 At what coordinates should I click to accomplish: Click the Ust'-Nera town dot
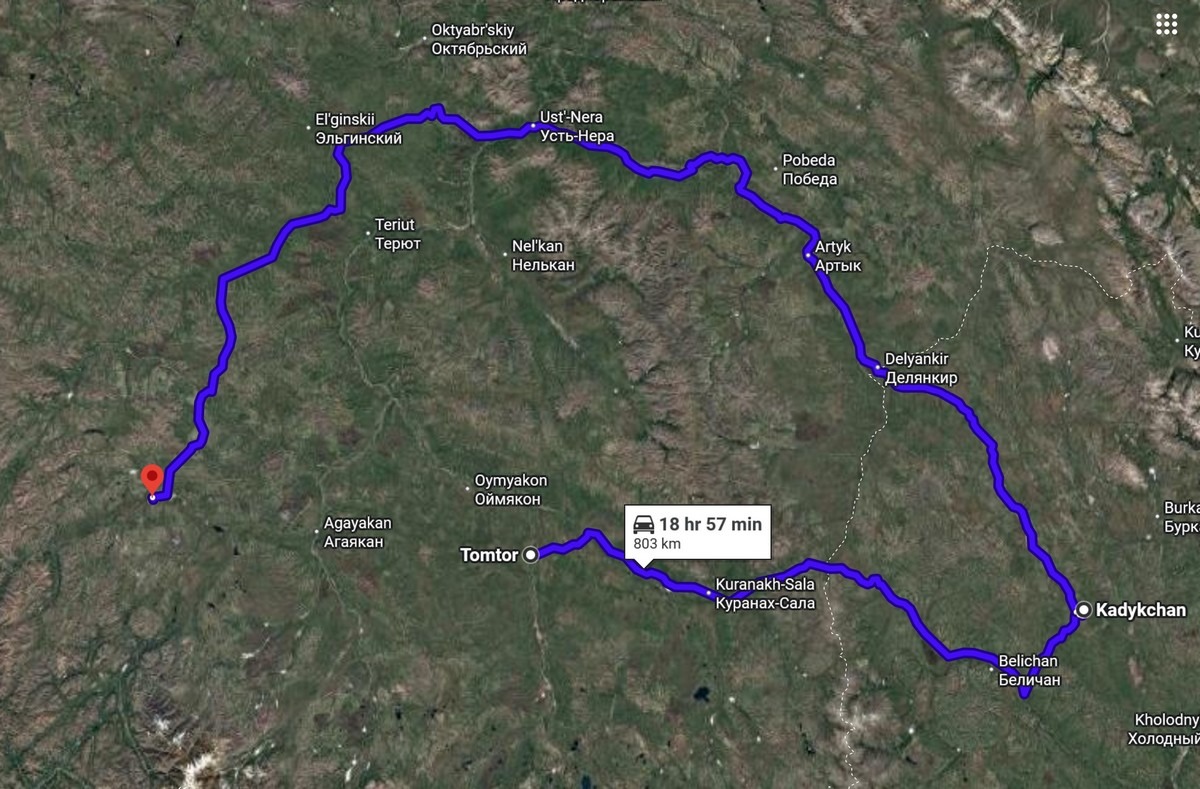tap(532, 127)
